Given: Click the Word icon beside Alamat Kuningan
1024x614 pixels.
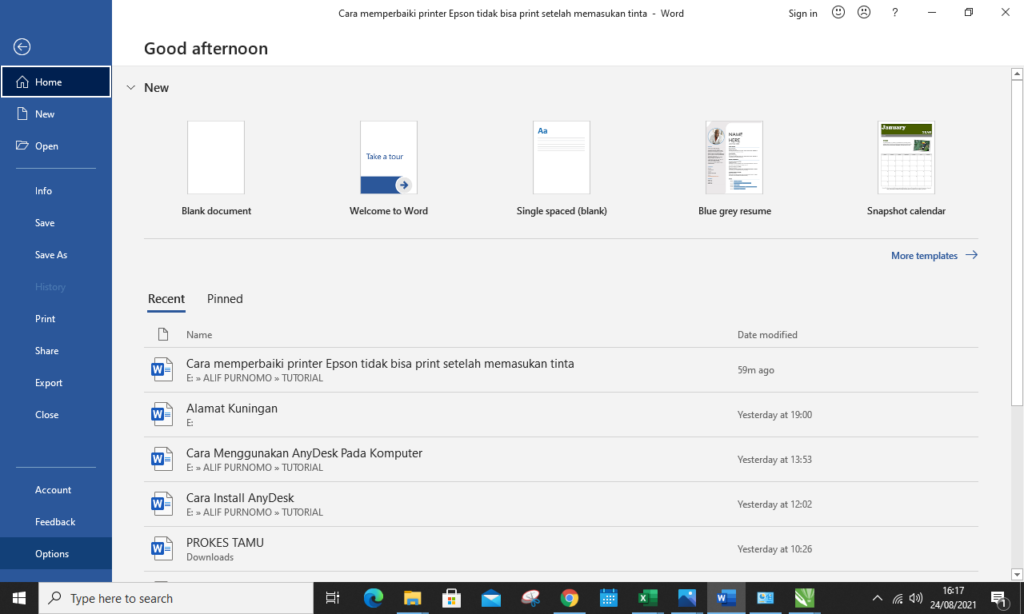Looking at the screenshot, I should pos(161,413).
